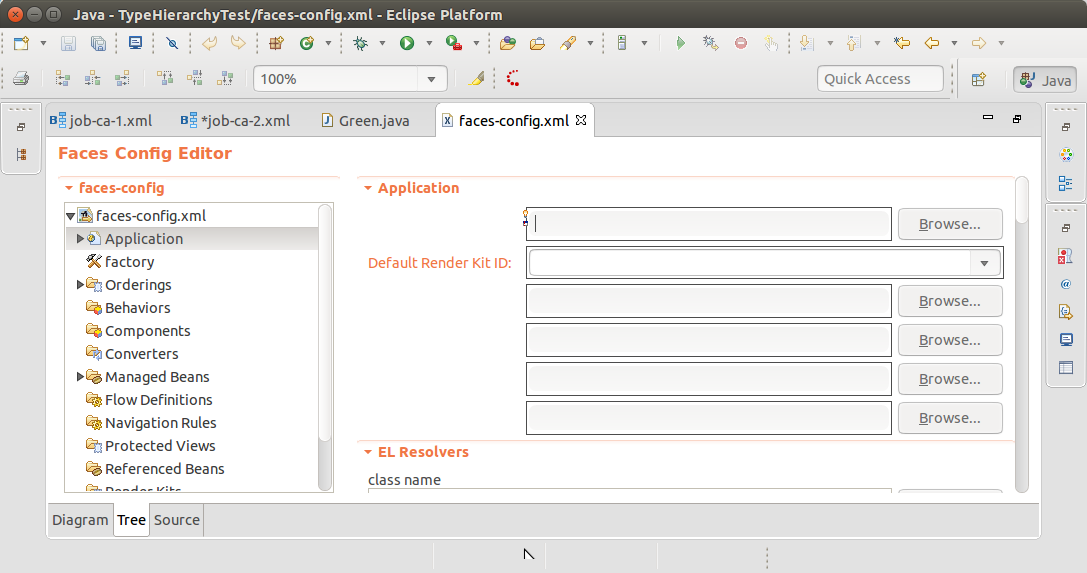Collapse the faces-config section

(x=69, y=188)
